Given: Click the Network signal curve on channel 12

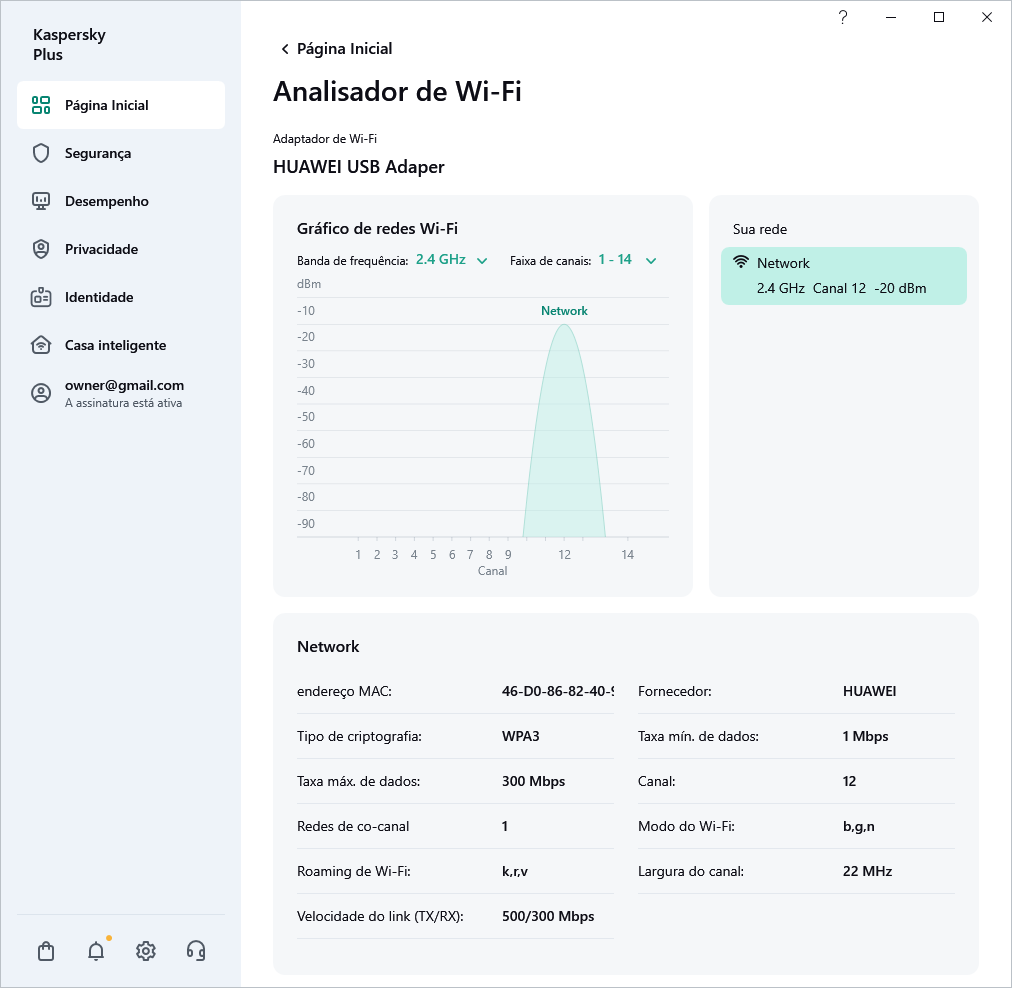Looking at the screenshot, I should tap(564, 430).
